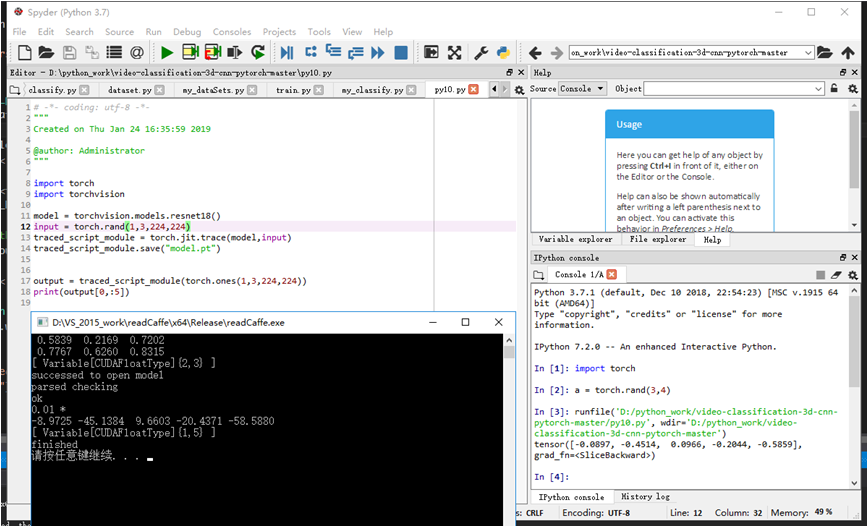Image resolution: width=868 pixels, height=527 pixels.
Task: Open the IPython console options gear
Action: click(x=852, y=274)
